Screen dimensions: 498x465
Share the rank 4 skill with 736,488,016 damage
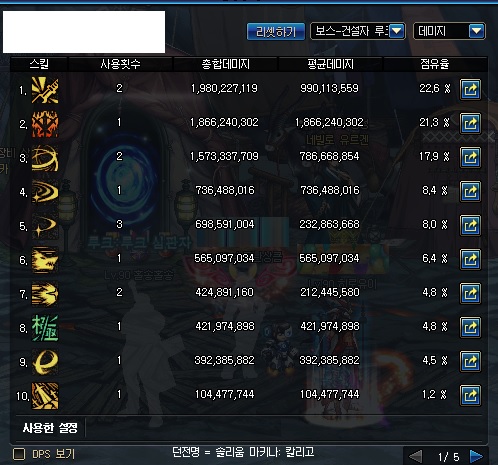470,191
